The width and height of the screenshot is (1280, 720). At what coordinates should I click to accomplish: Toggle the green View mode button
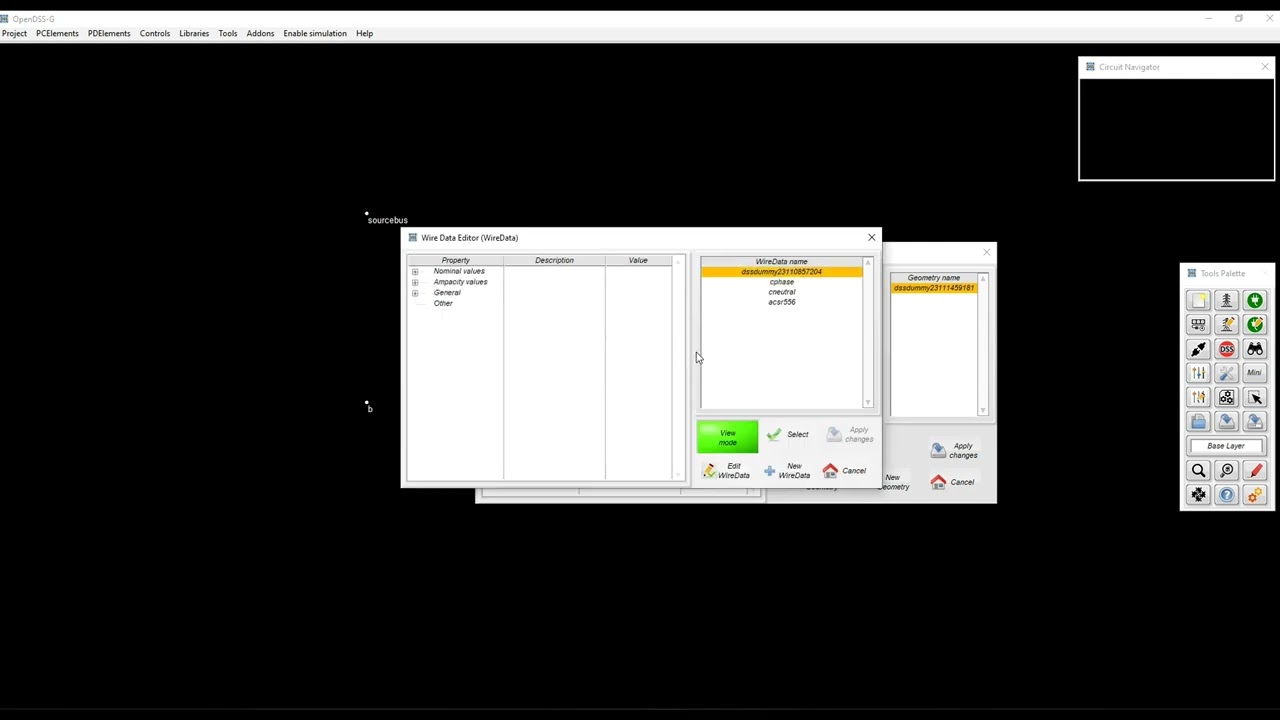727,437
